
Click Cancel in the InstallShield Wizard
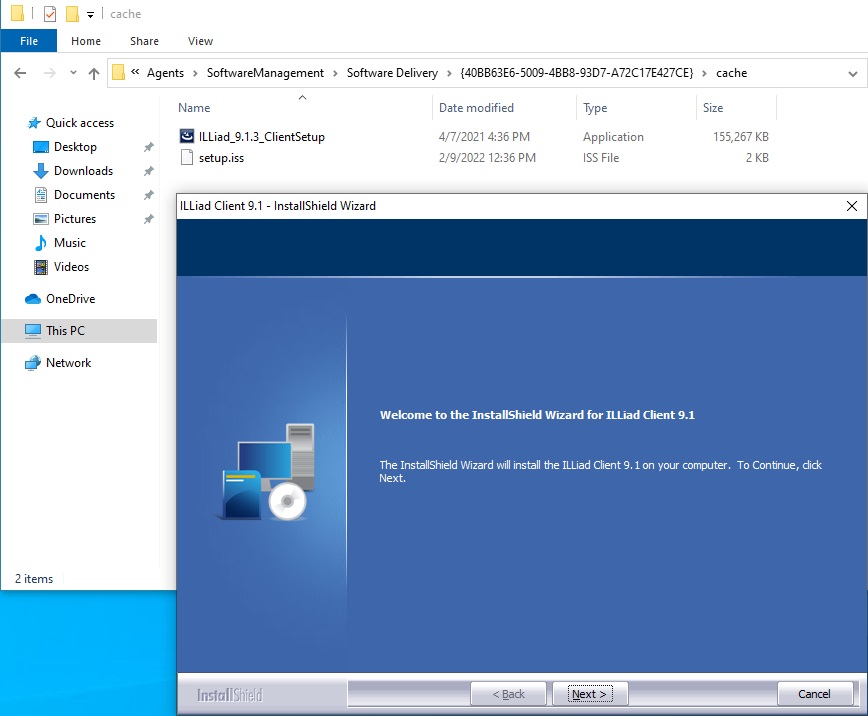click(x=814, y=694)
